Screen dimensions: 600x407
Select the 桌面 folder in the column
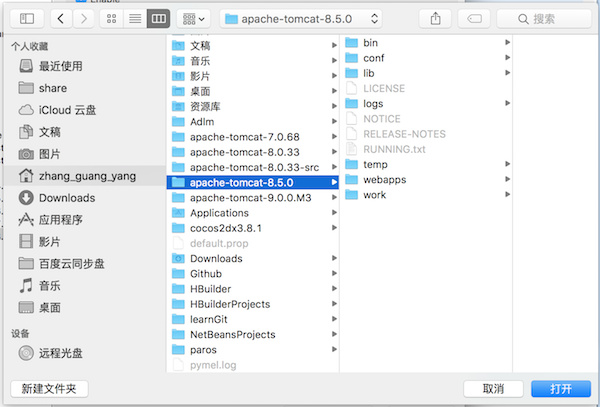click(253, 91)
